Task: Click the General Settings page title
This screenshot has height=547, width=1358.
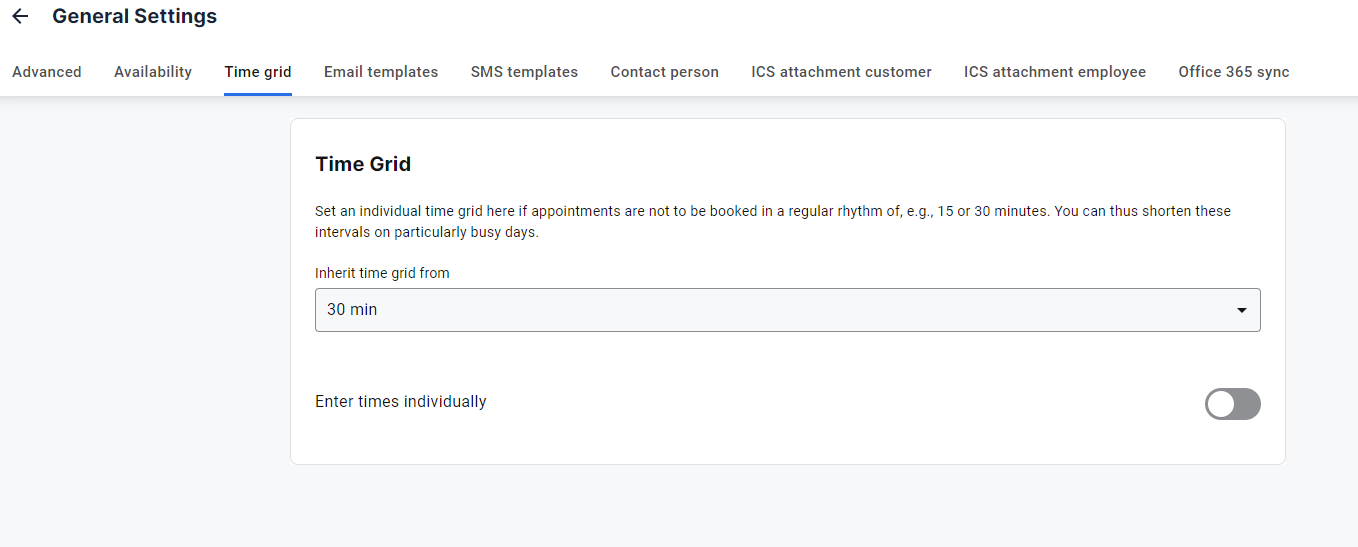Action: tap(134, 16)
